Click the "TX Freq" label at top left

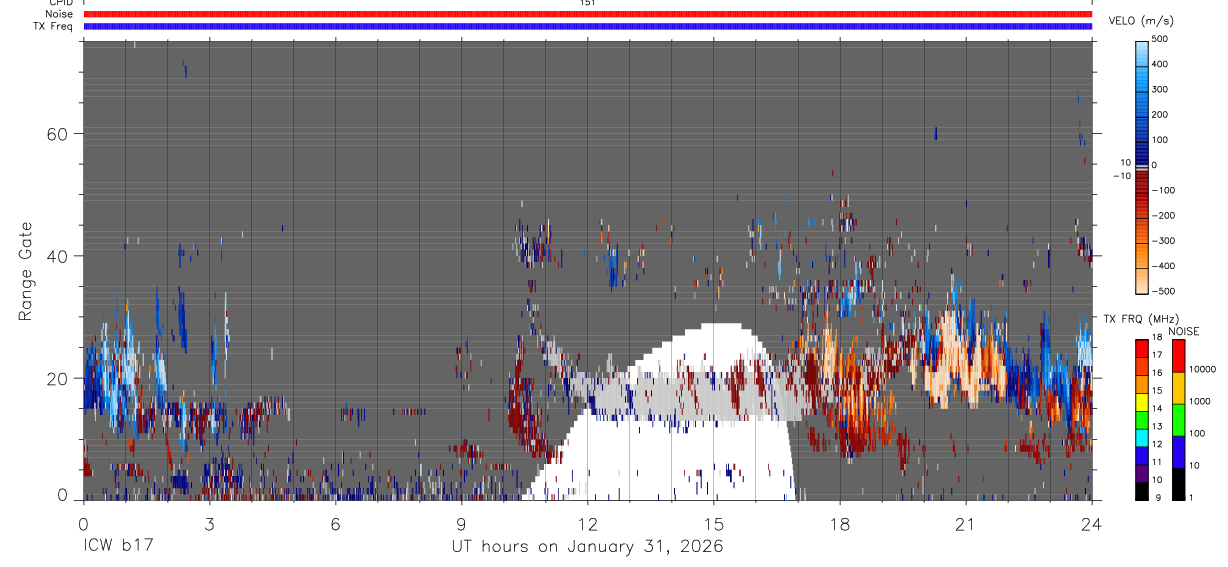(54, 26)
